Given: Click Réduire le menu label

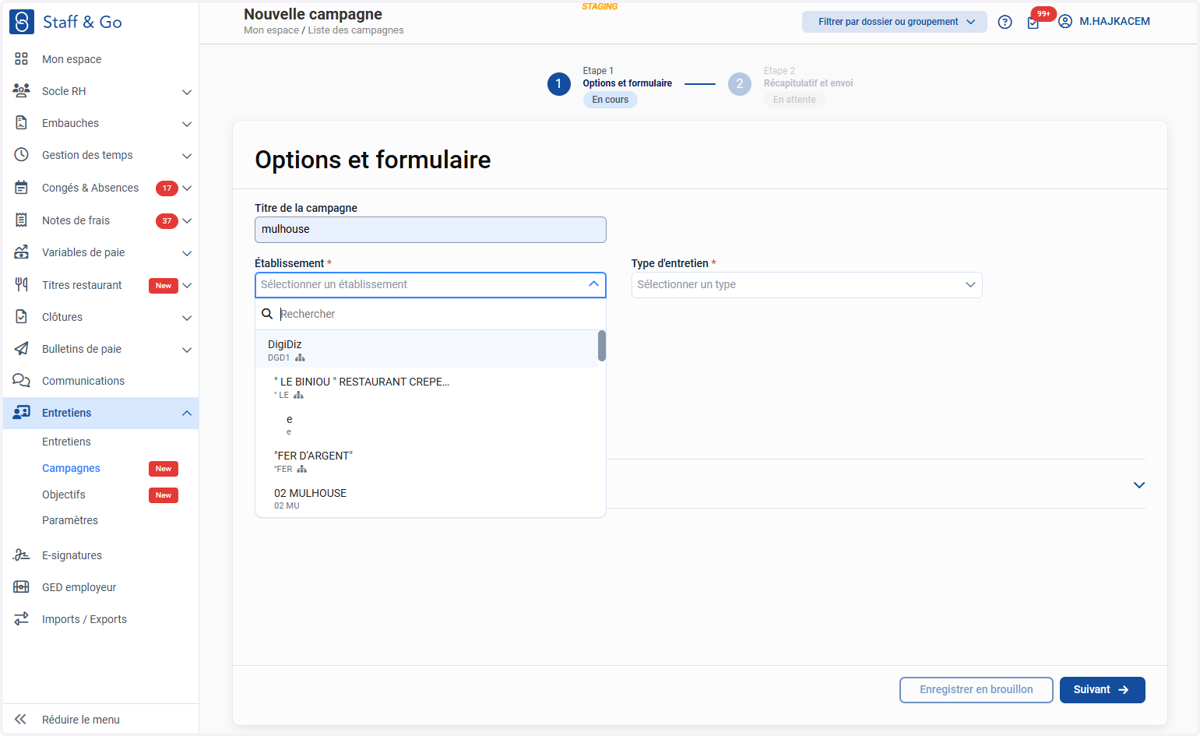Looking at the screenshot, I should point(81,720).
